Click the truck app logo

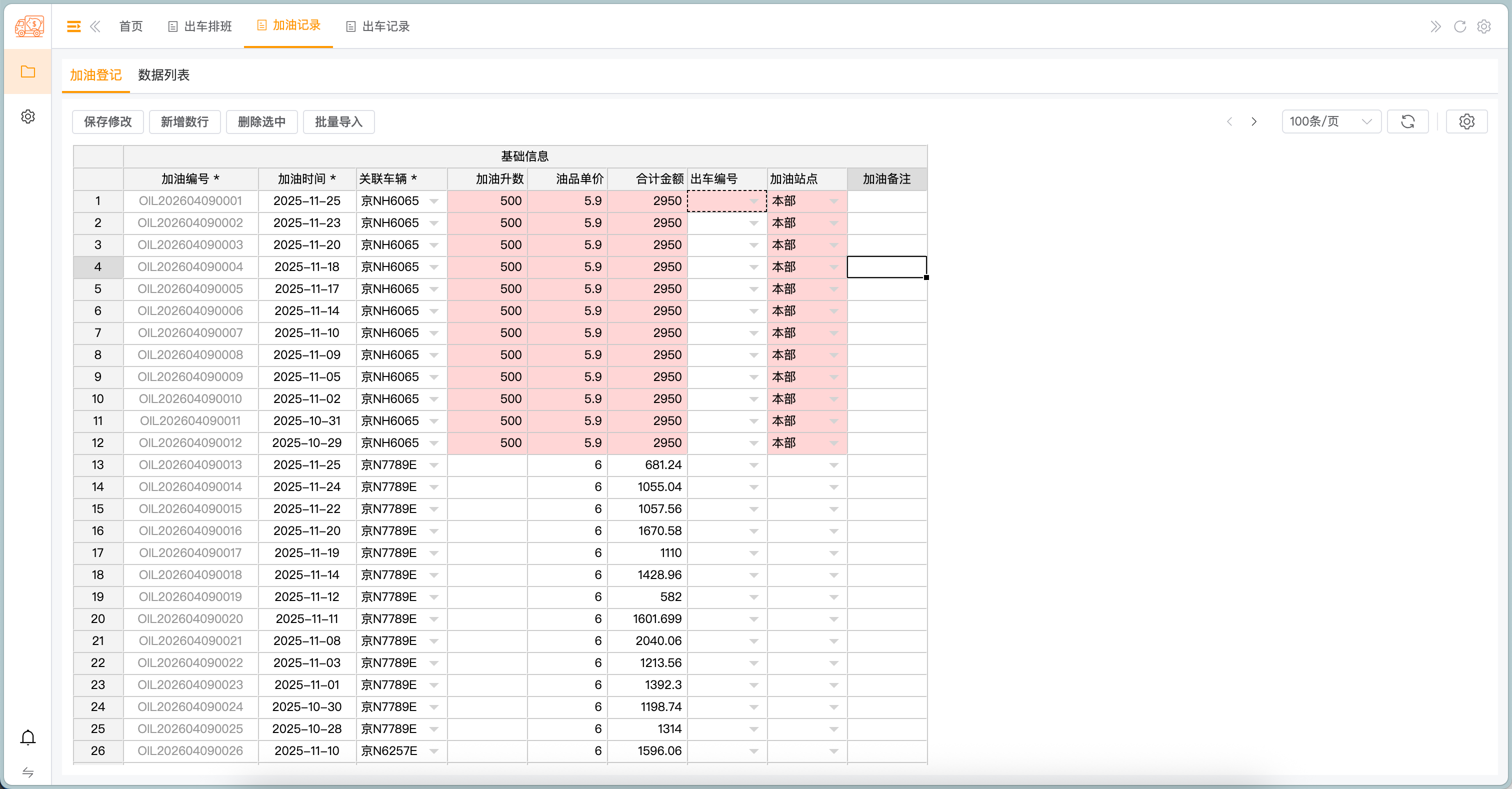pyautogui.click(x=29, y=26)
